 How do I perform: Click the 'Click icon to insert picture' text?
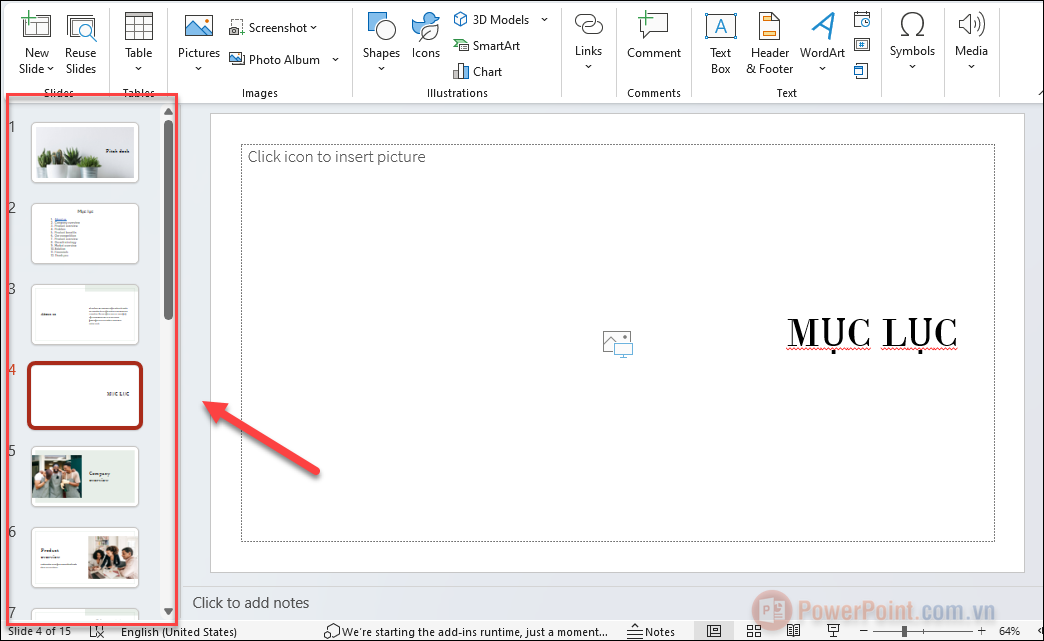[336, 156]
